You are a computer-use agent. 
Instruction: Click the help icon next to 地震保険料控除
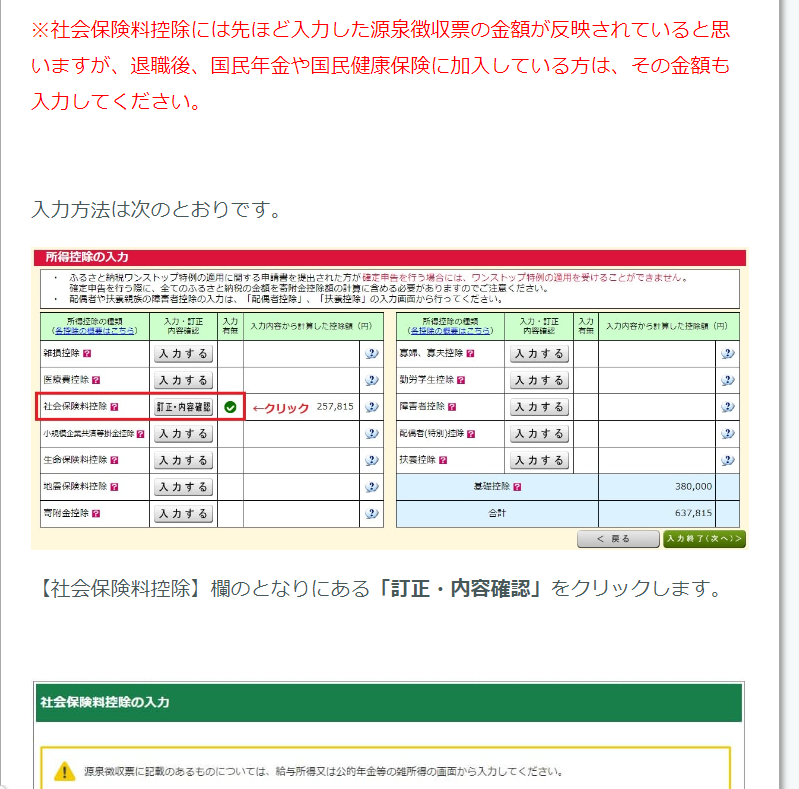(115, 487)
